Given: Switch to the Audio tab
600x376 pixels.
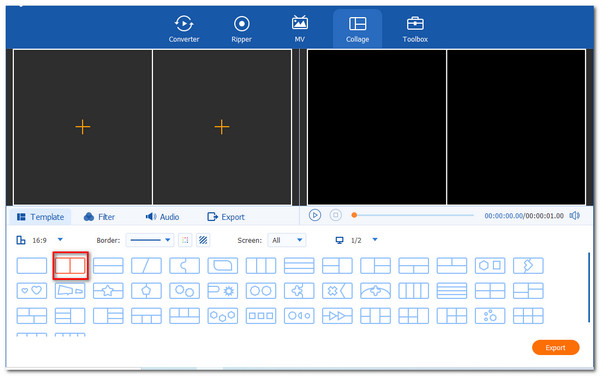Looking at the screenshot, I should (x=162, y=217).
